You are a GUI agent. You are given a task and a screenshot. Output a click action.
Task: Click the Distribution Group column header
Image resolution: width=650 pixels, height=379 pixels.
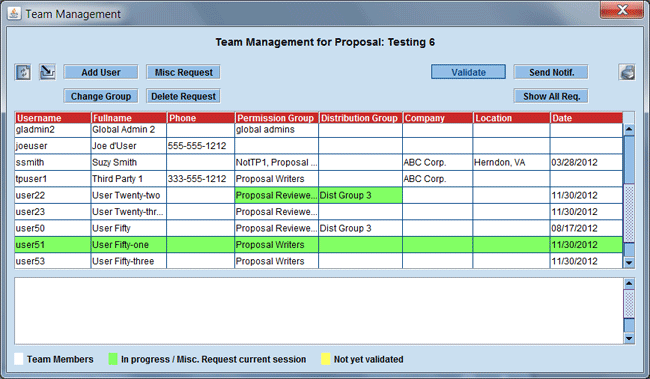tap(361, 118)
